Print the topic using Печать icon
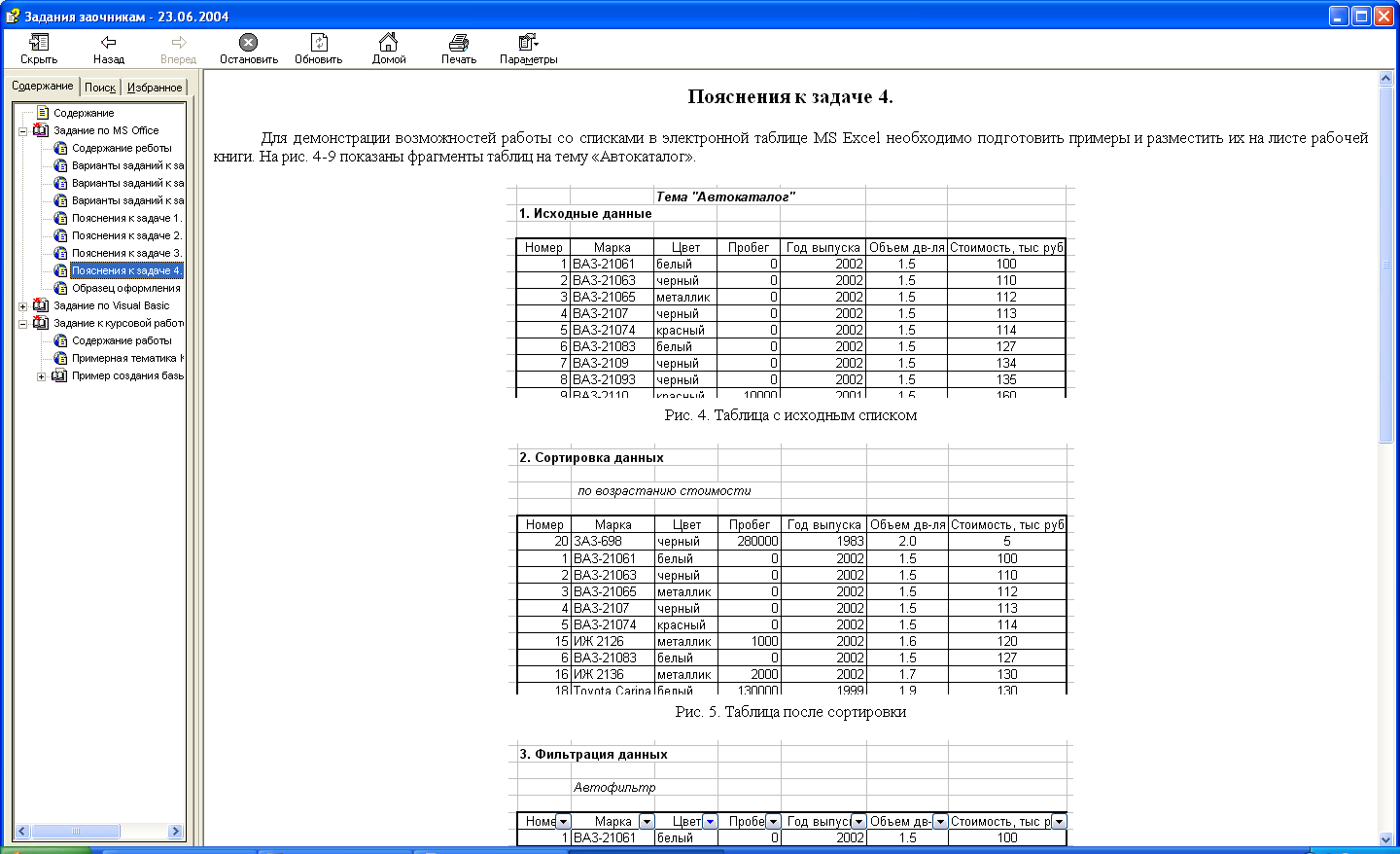 coord(459,42)
